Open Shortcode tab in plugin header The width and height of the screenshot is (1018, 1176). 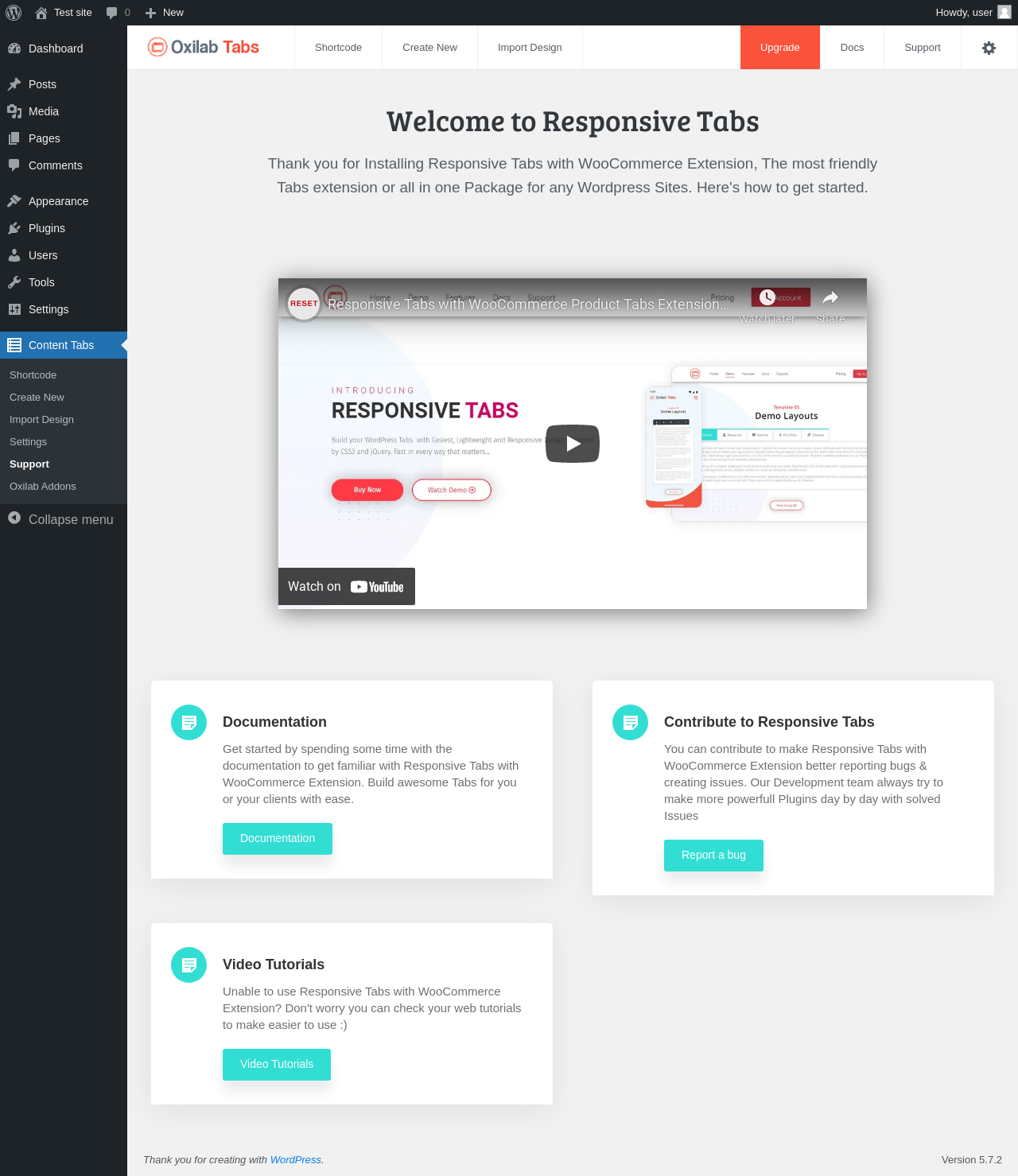338,48
